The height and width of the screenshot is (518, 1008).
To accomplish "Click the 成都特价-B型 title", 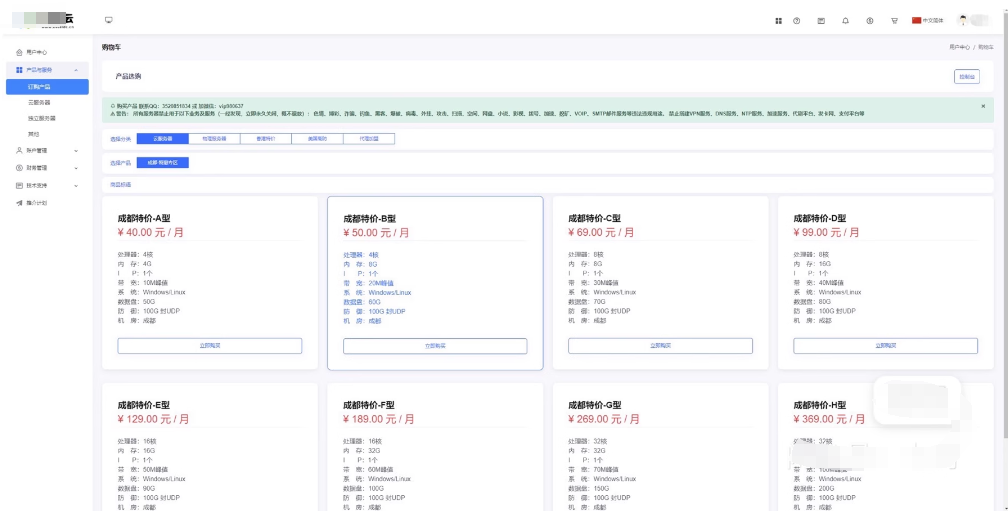I will click(370, 219).
